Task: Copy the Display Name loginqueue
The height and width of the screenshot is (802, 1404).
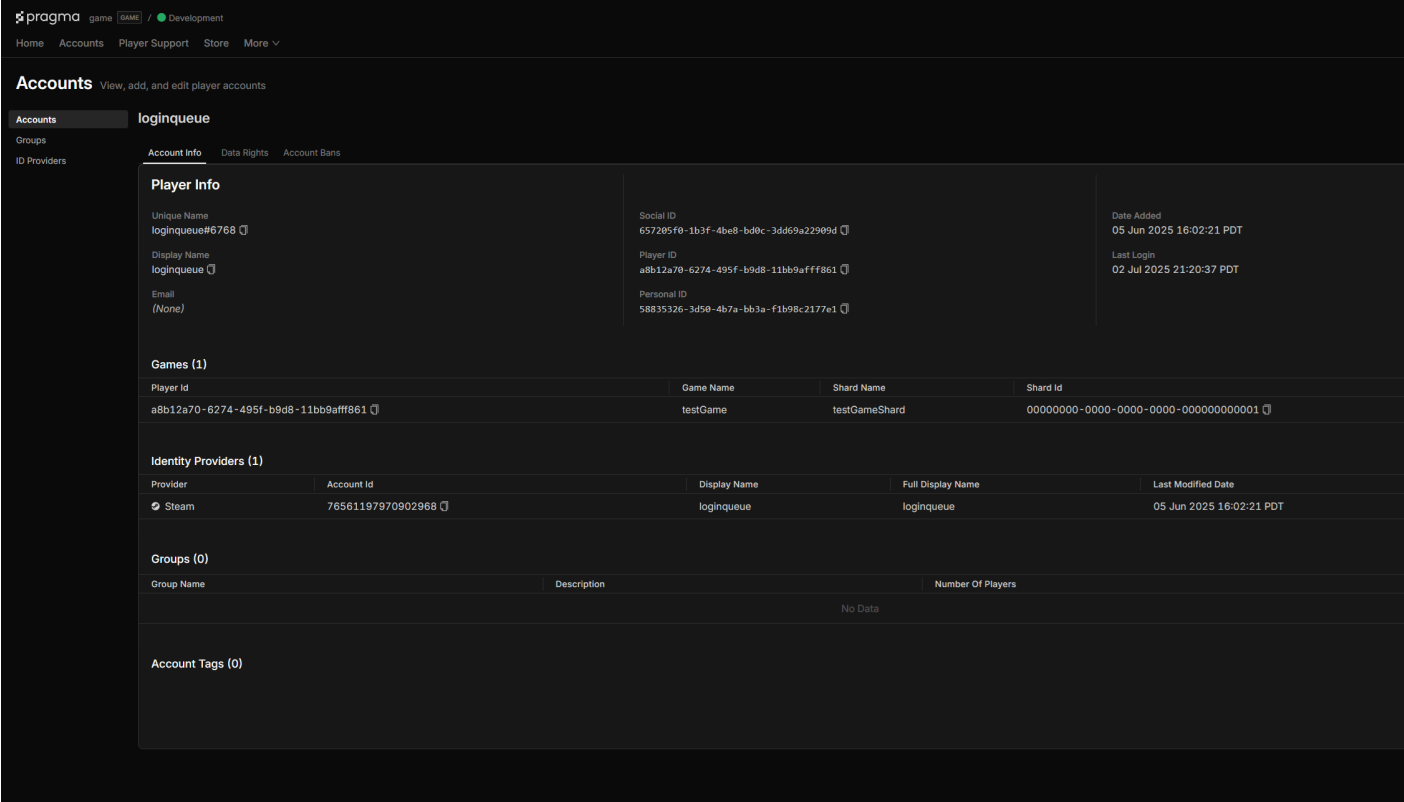Action: pyautogui.click(x=209, y=269)
